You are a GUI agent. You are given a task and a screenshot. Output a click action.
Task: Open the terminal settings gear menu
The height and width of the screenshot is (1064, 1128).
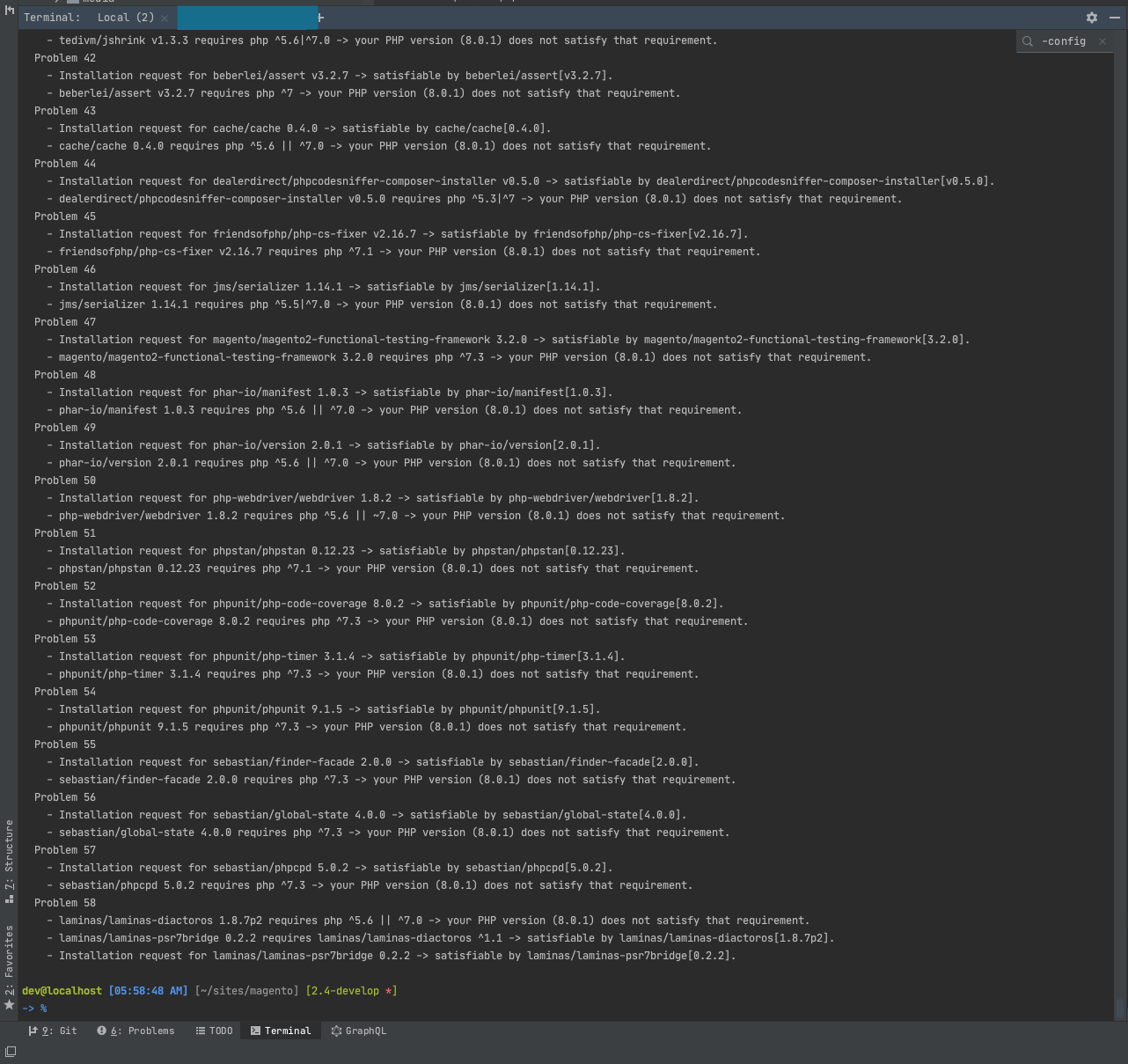pos(1092,18)
